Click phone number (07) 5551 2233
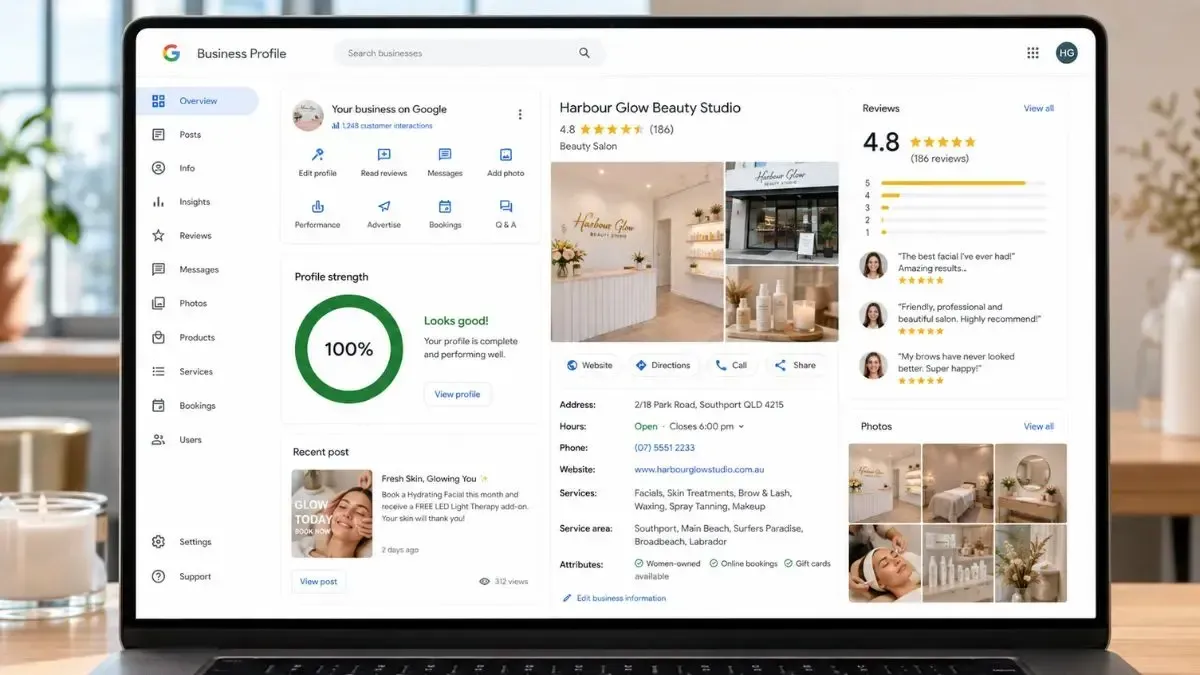Viewport: 1200px width, 675px height. (664, 448)
